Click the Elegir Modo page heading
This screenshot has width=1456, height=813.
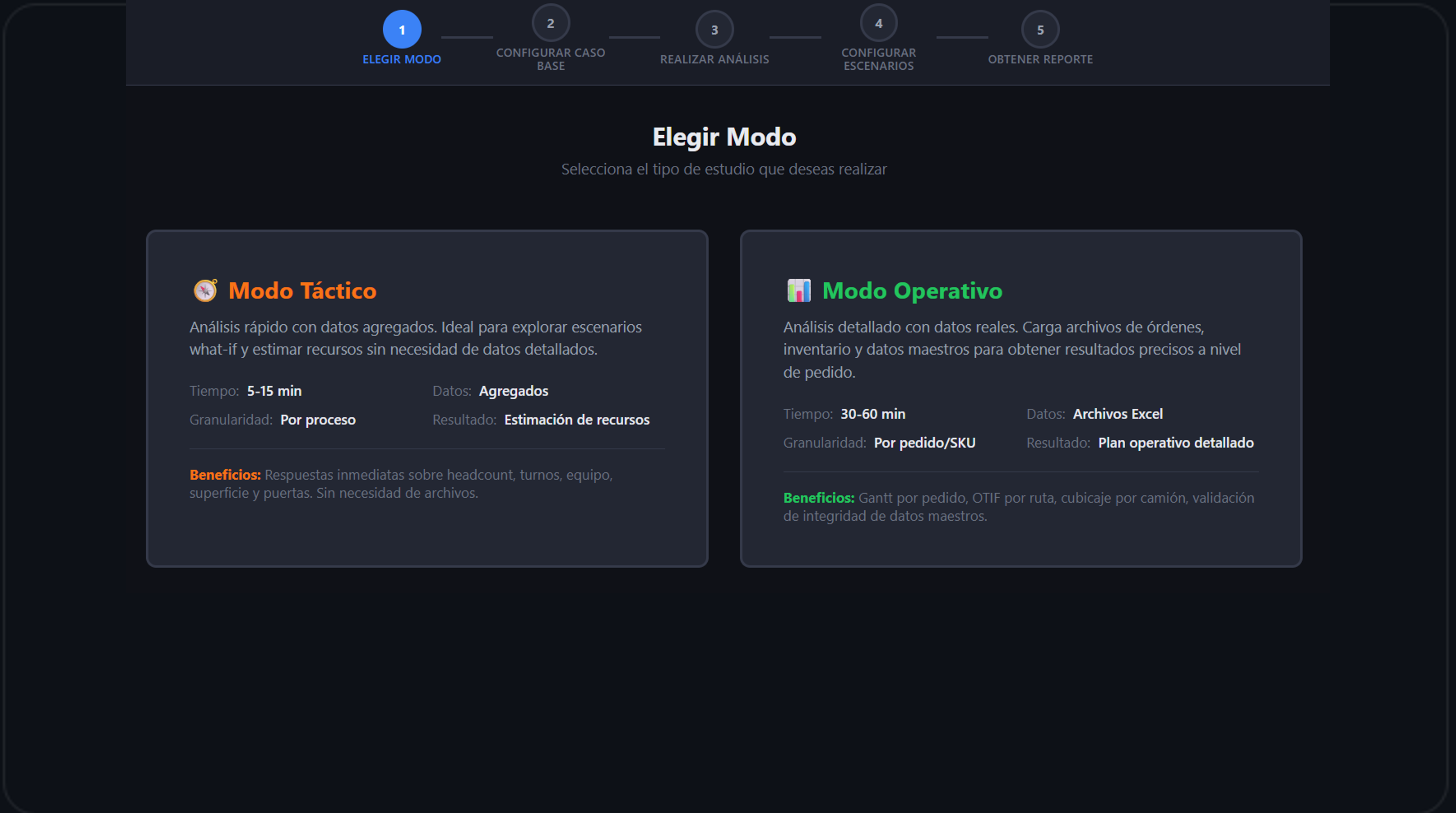click(x=724, y=137)
